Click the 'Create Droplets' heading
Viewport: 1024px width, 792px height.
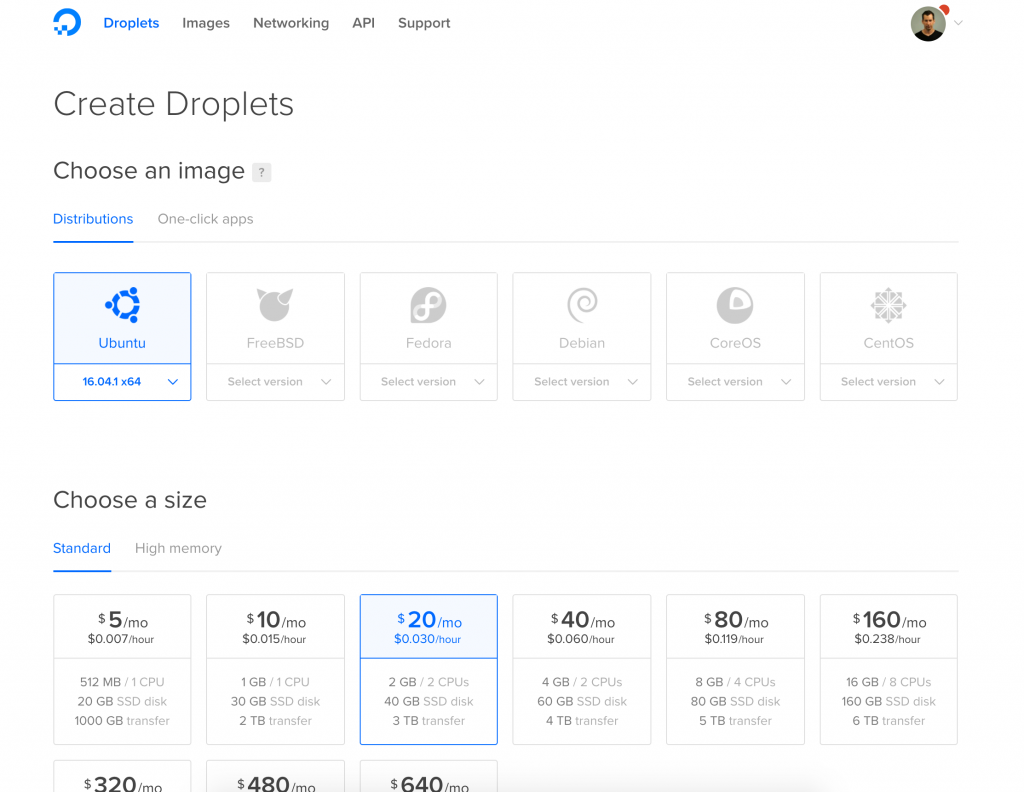pyautogui.click(x=174, y=104)
